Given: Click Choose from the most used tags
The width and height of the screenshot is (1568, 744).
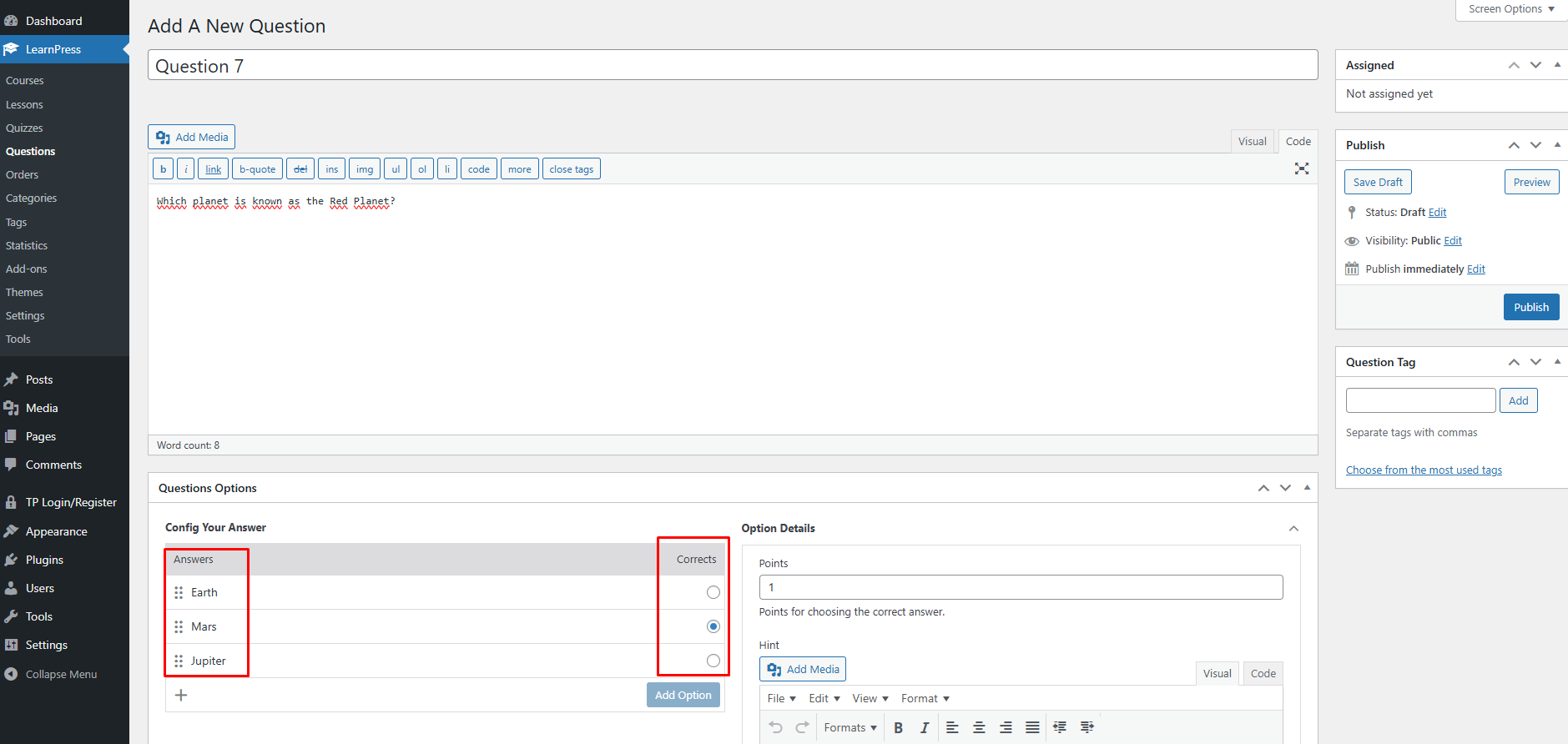Looking at the screenshot, I should click(x=1424, y=470).
